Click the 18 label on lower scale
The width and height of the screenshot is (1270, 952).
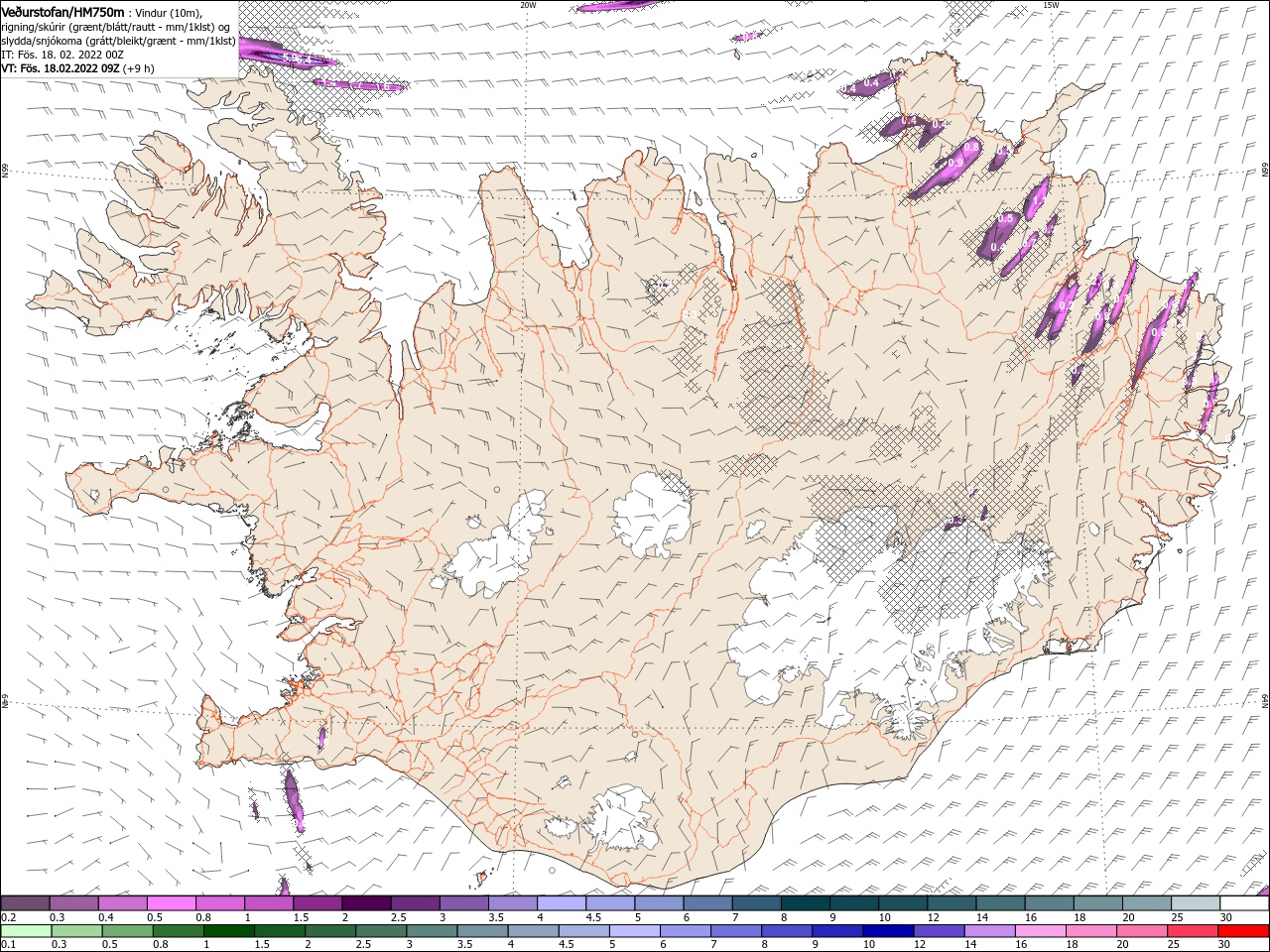[x=1073, y=945]
